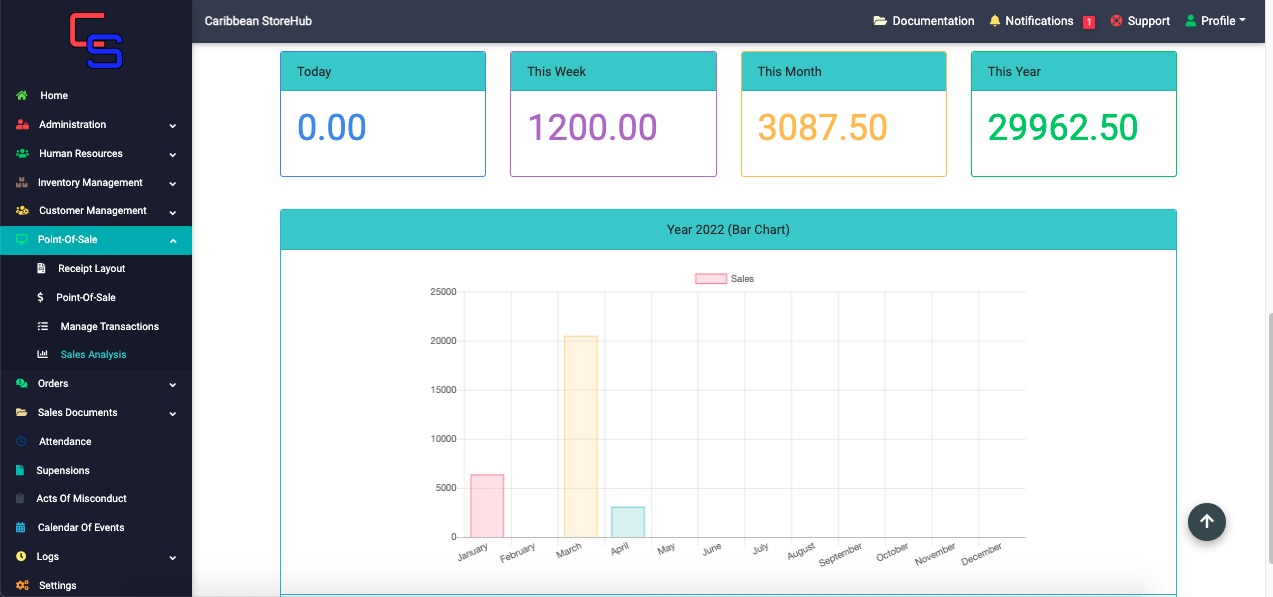Viewport: 1273px width, 597px height.
Task: Expand the Administration submenu chevron
Action: [173, 125]
